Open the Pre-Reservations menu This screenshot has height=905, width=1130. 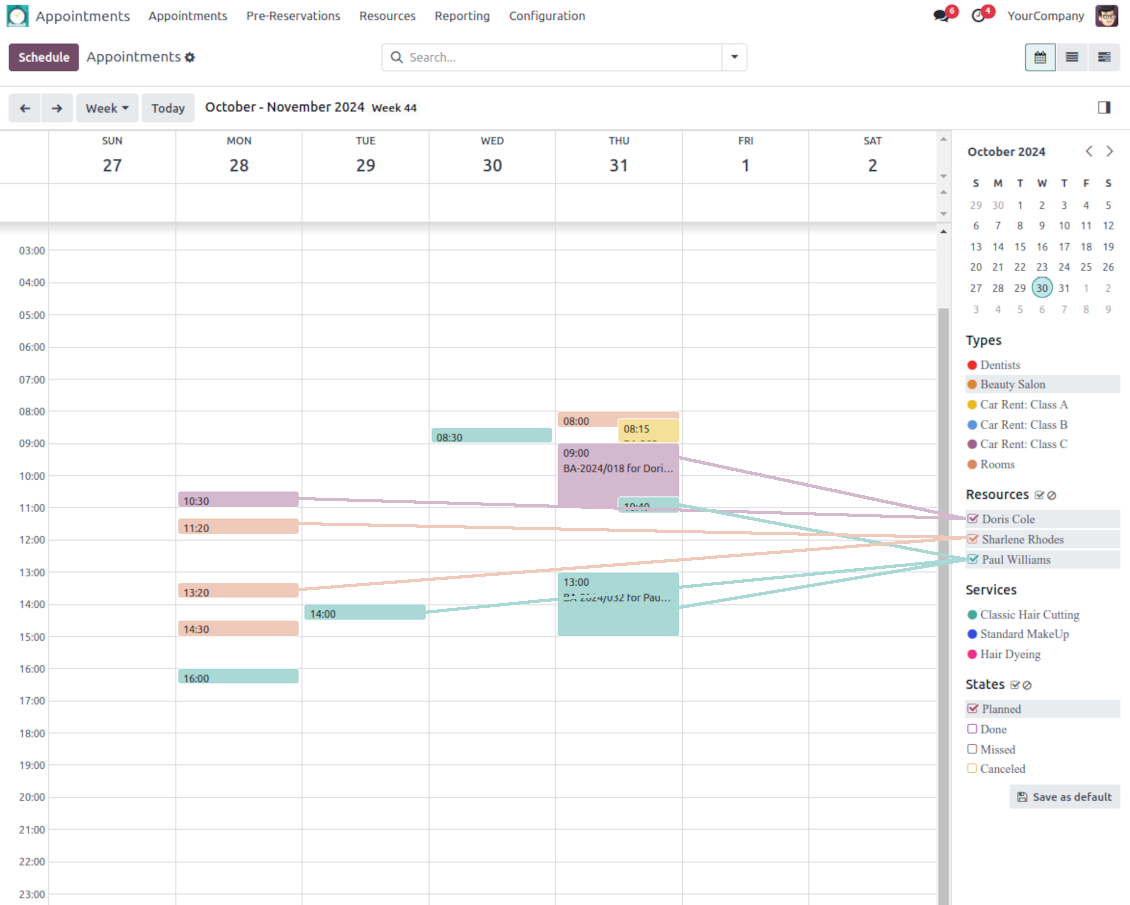click(x=293, y=16)
